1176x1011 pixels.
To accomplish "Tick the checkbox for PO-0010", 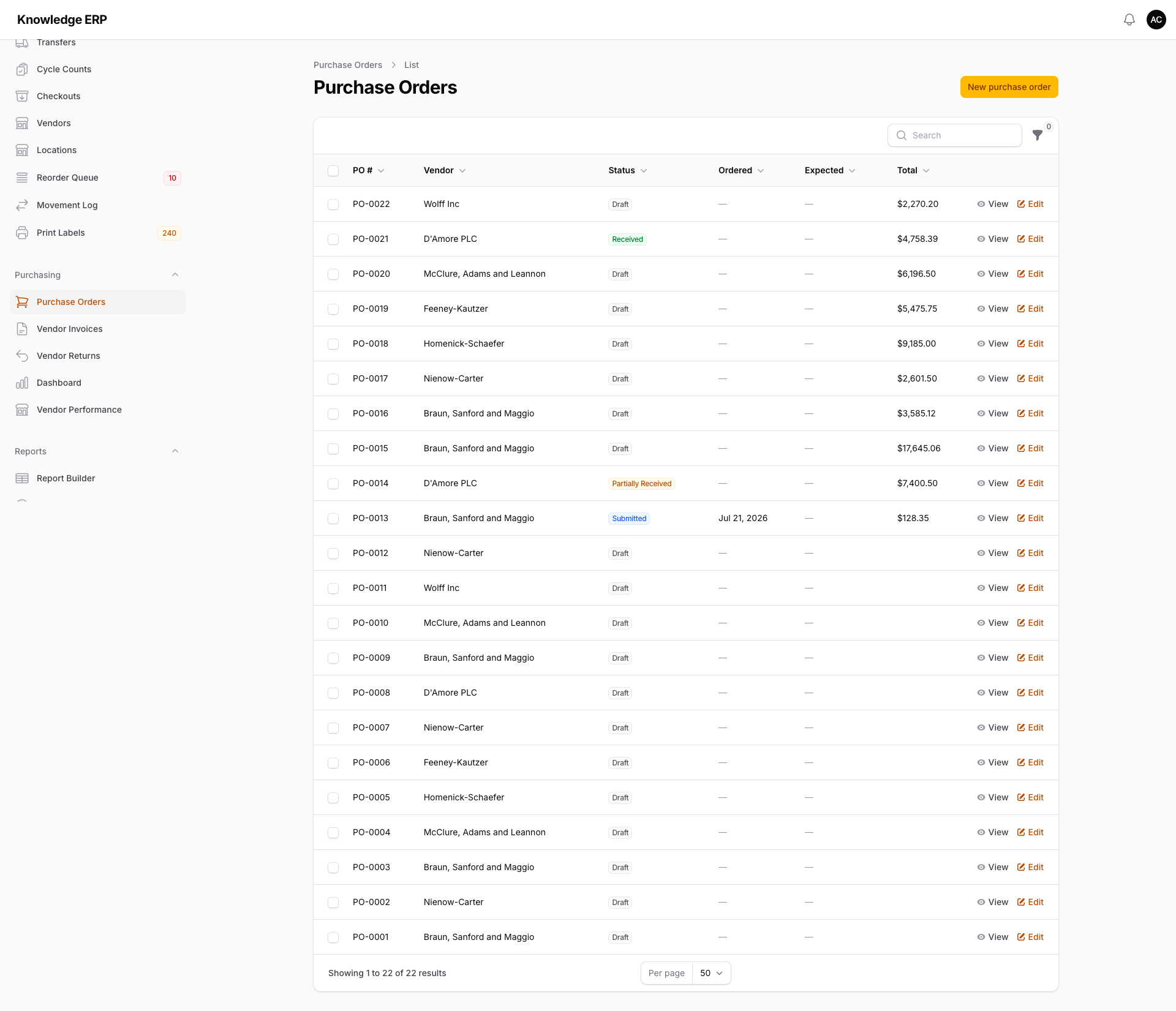I will click(333, 623).
